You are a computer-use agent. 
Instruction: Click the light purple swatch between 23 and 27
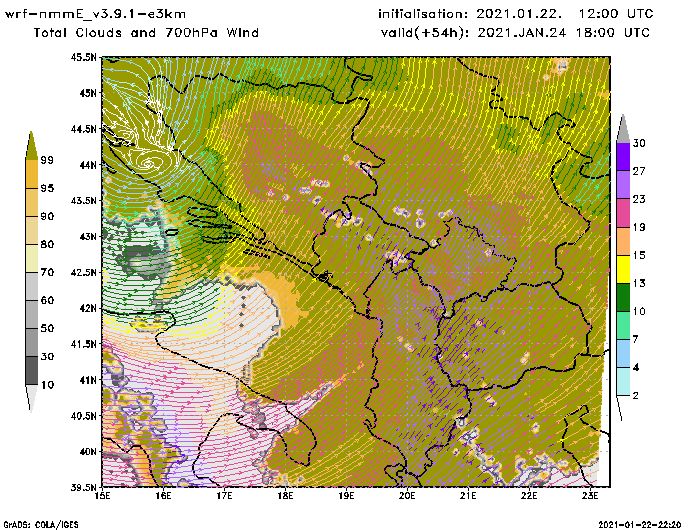(623, 185)
